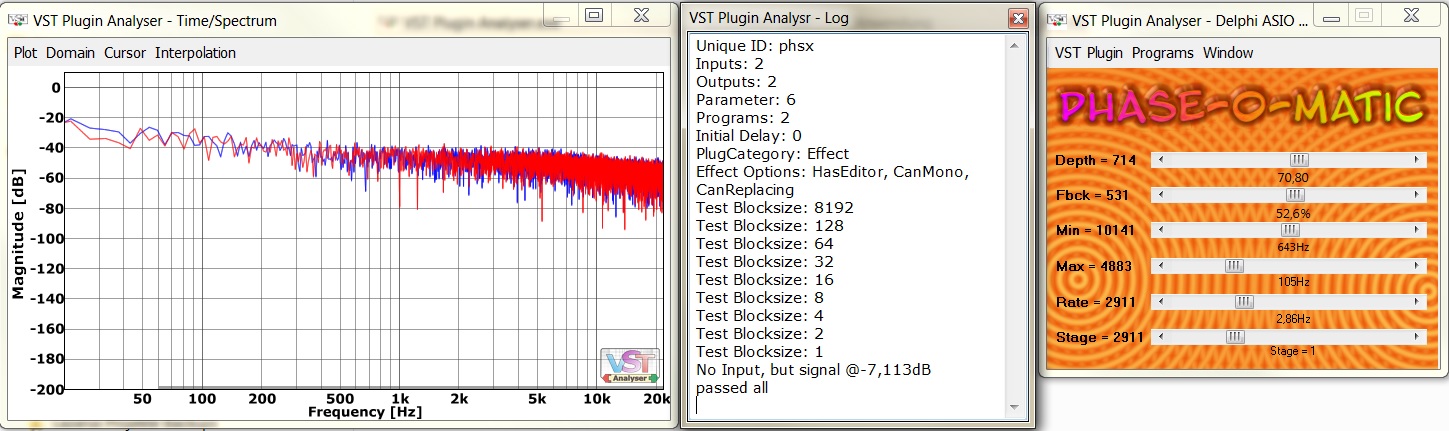The height and width of the screenshot is (431, 1449).
Task: Click the '643Hz' value under Min slider
Action: tap(1293, 247)
